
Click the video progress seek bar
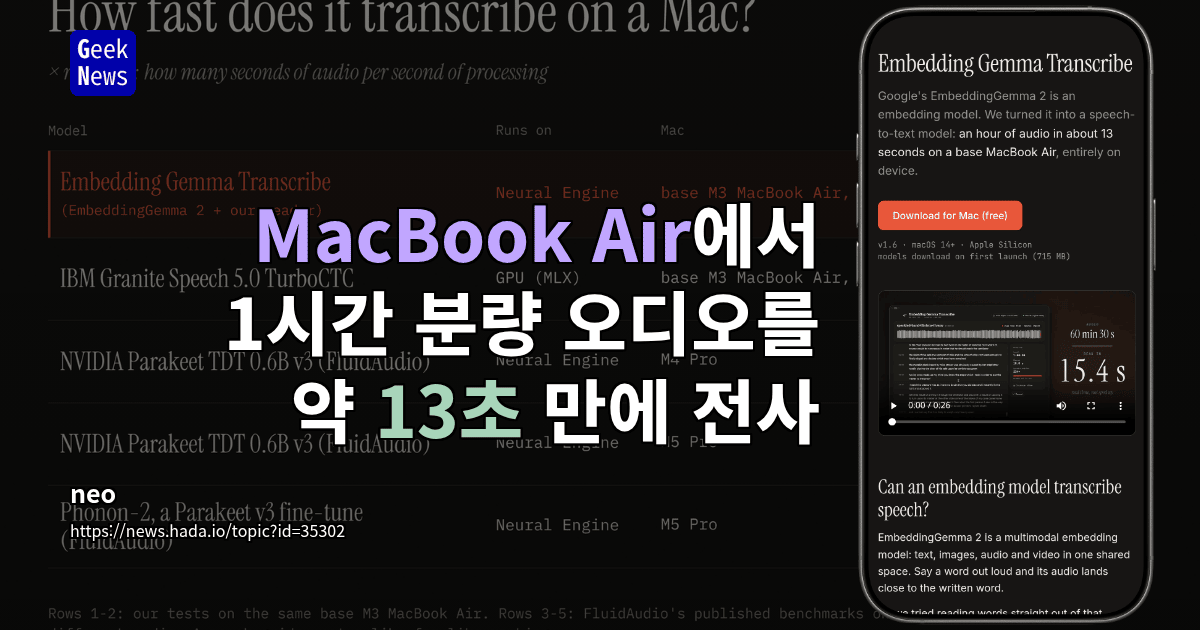[1007, 423]
